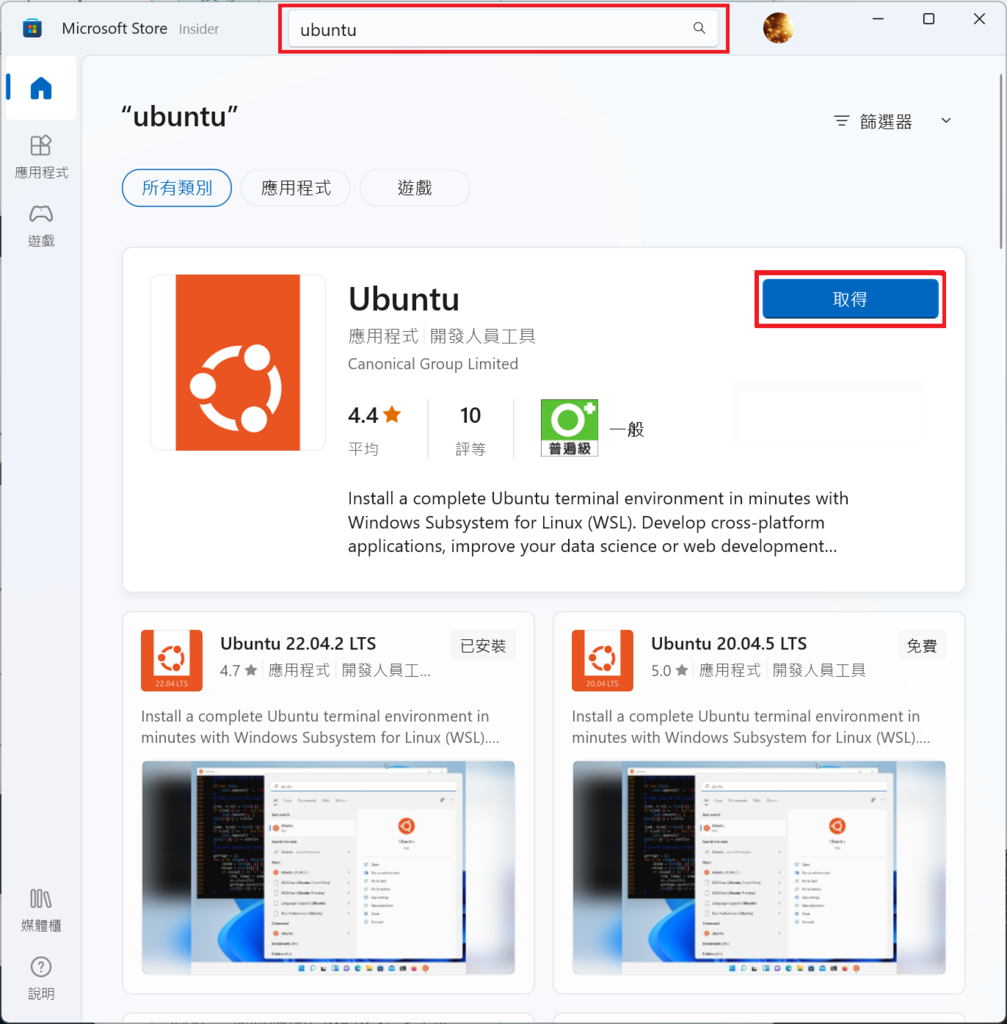Screen dimensions: 1007x1024
Task: Open 應用程式 section in sidebar
Action: (40, 157)
